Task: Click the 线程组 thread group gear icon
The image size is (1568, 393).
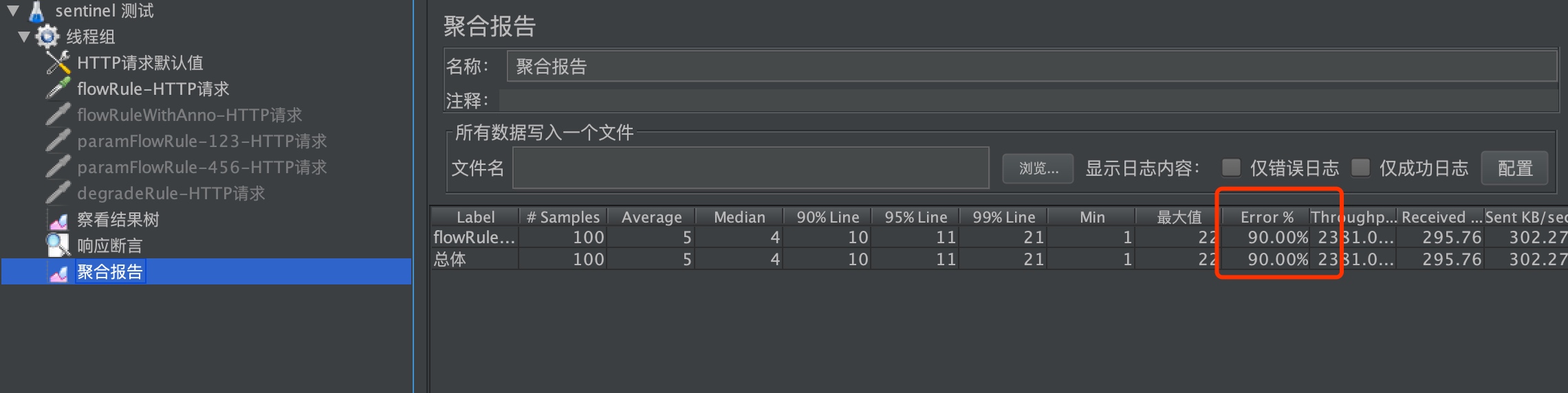Action: (x=47, y=36)
